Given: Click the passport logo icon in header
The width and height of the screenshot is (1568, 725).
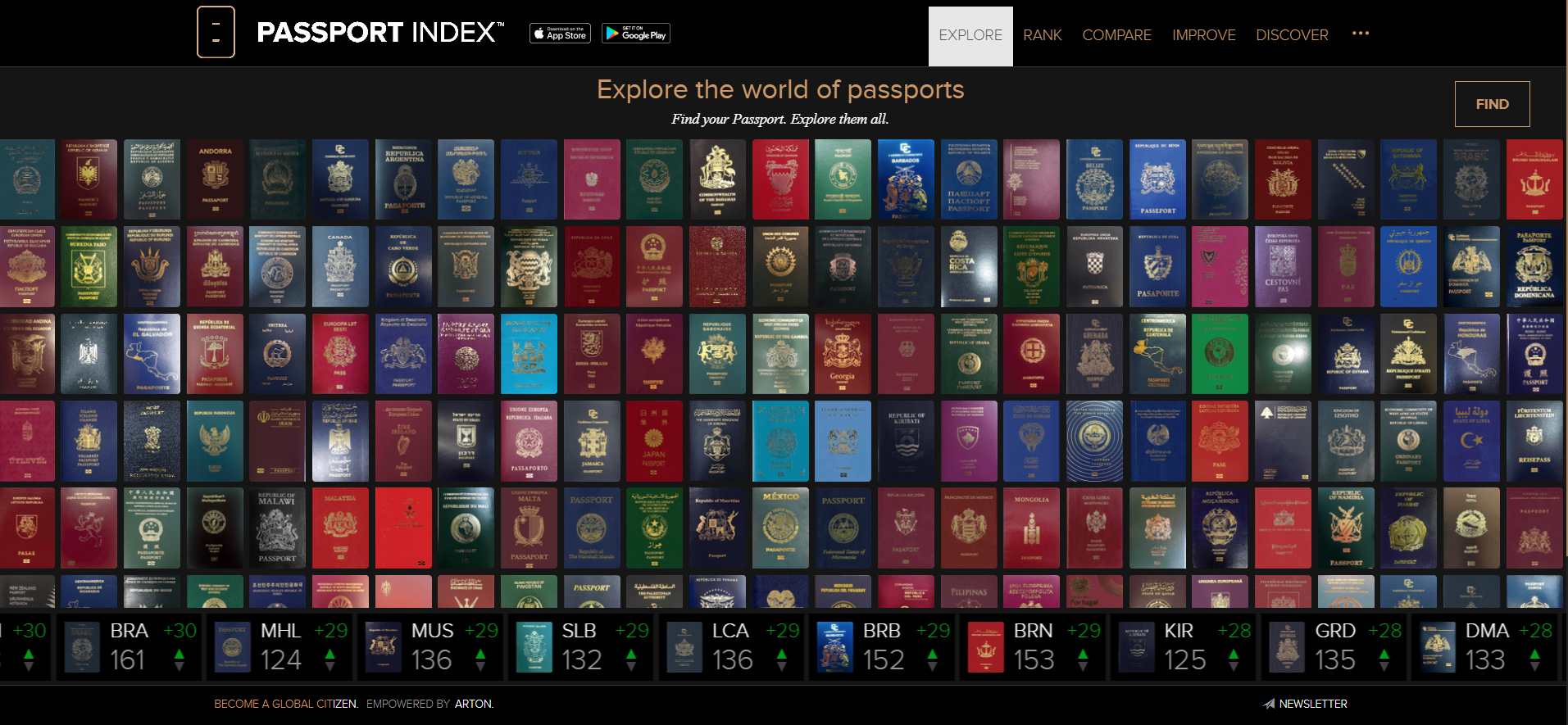Looking at the screenshot, I should click(x=216, y=32).
